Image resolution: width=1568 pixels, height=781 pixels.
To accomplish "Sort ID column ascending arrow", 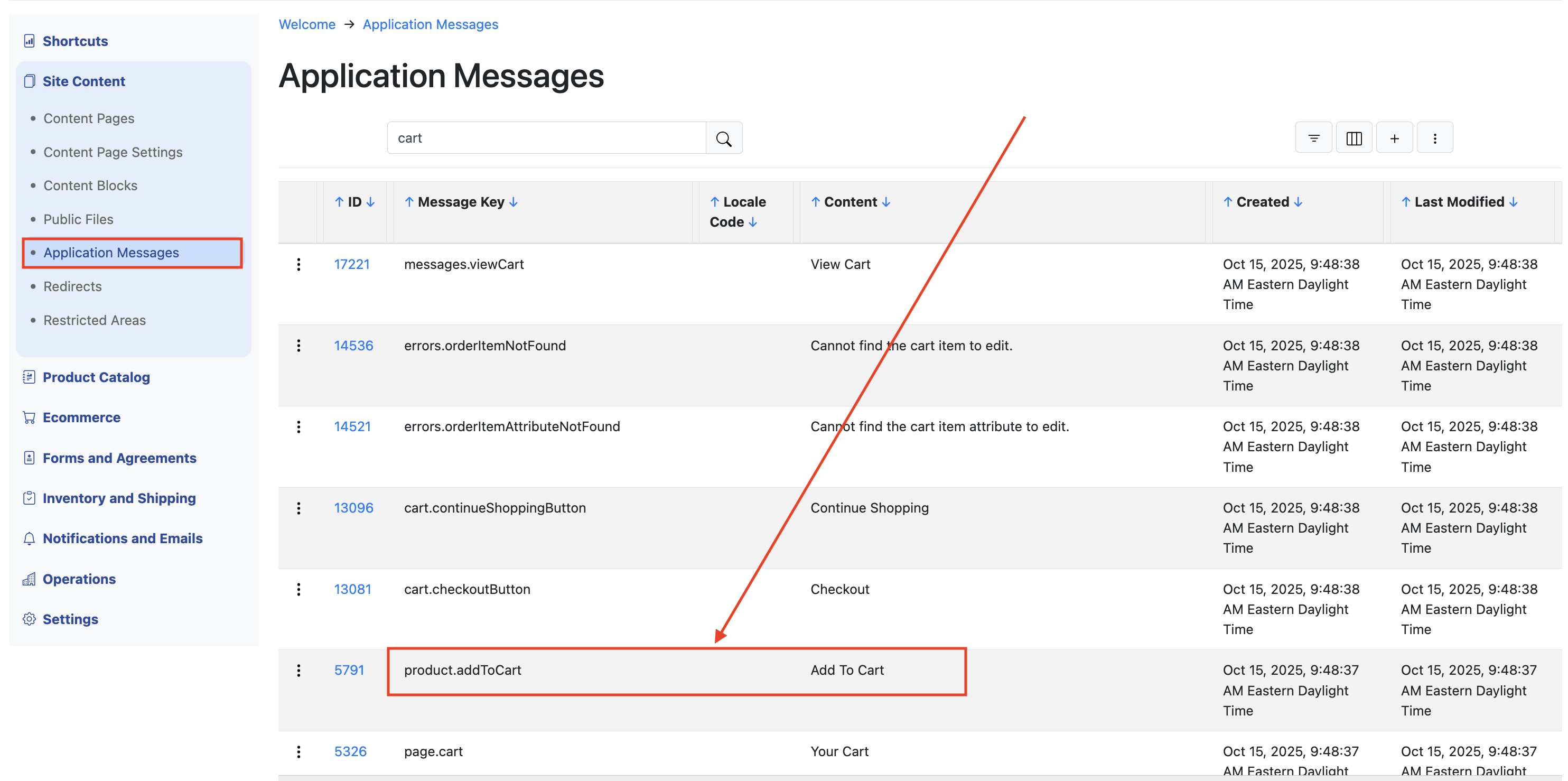I will pyautogui.click(x=339, y=201).
